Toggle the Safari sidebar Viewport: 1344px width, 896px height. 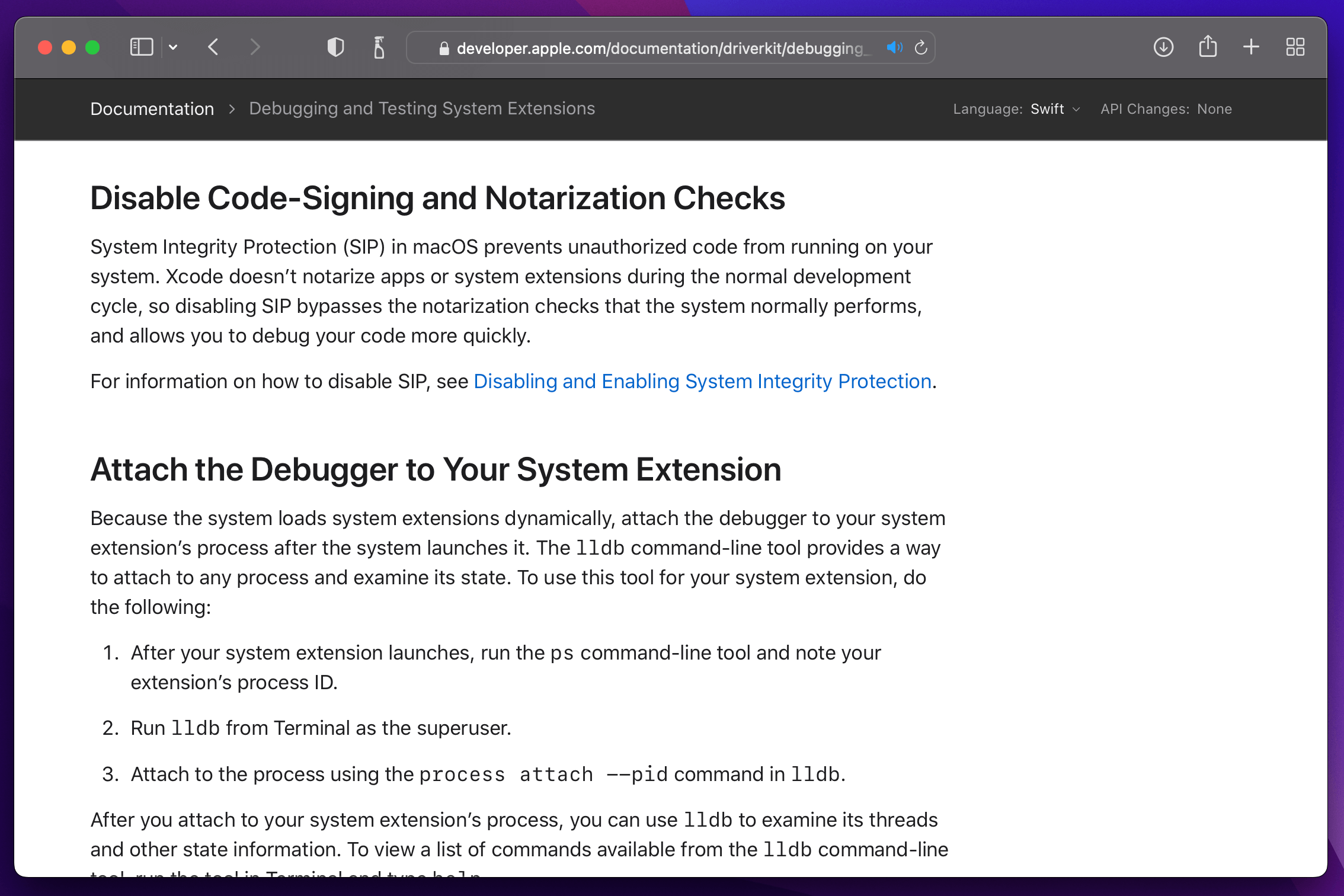click(141, 47)
